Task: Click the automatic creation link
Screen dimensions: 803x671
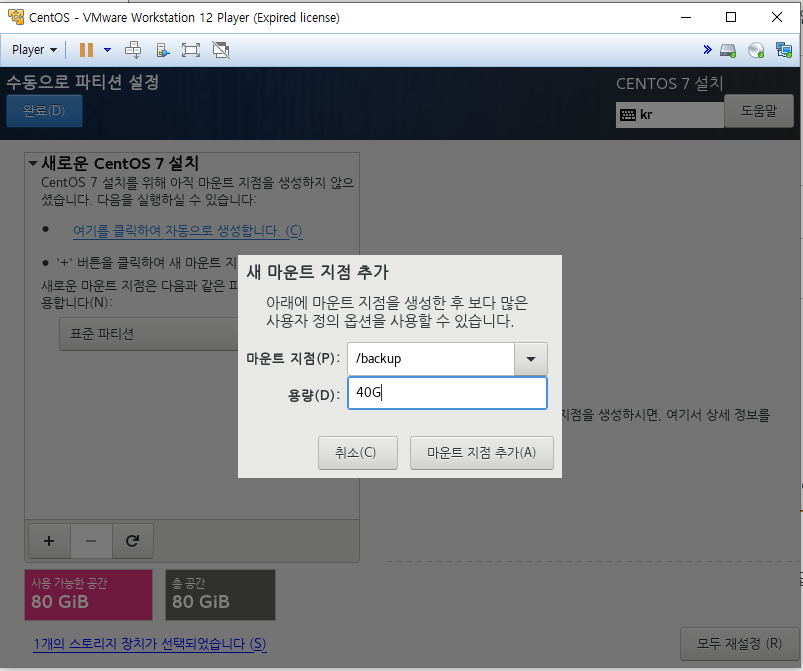Action: [187, 231]
